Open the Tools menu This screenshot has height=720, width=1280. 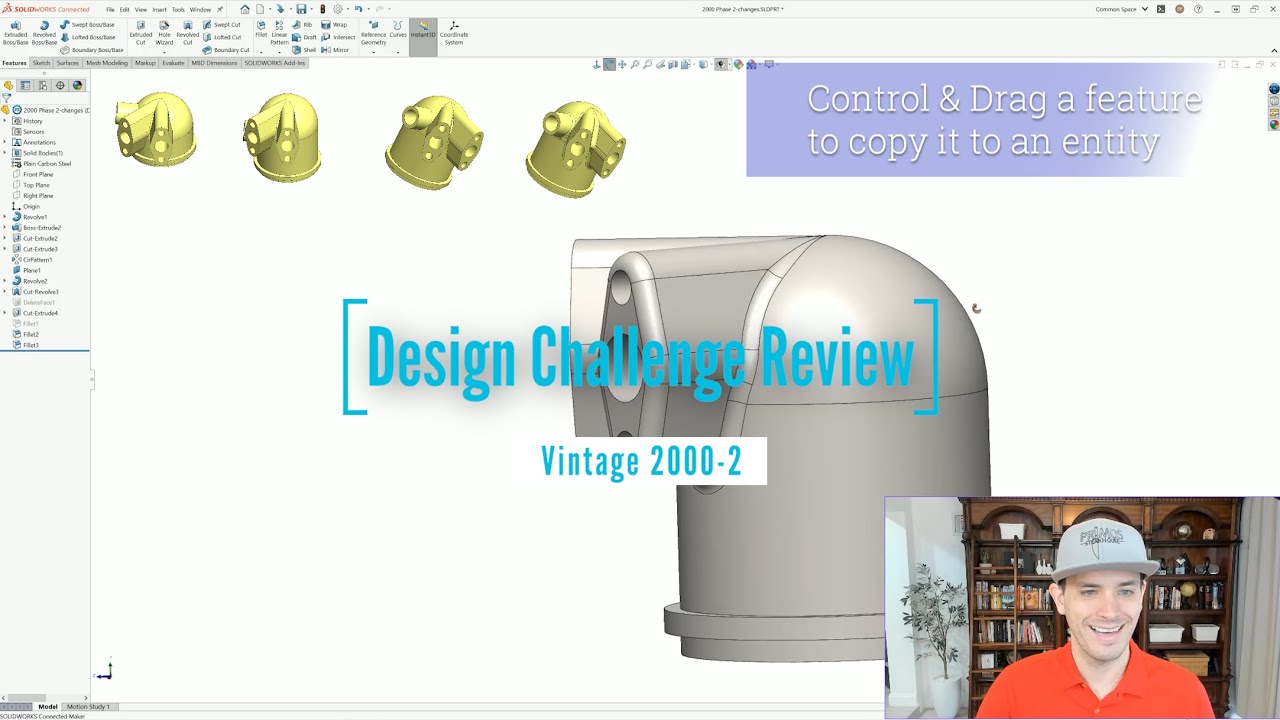pyautogui.click(x=178, y=9)
